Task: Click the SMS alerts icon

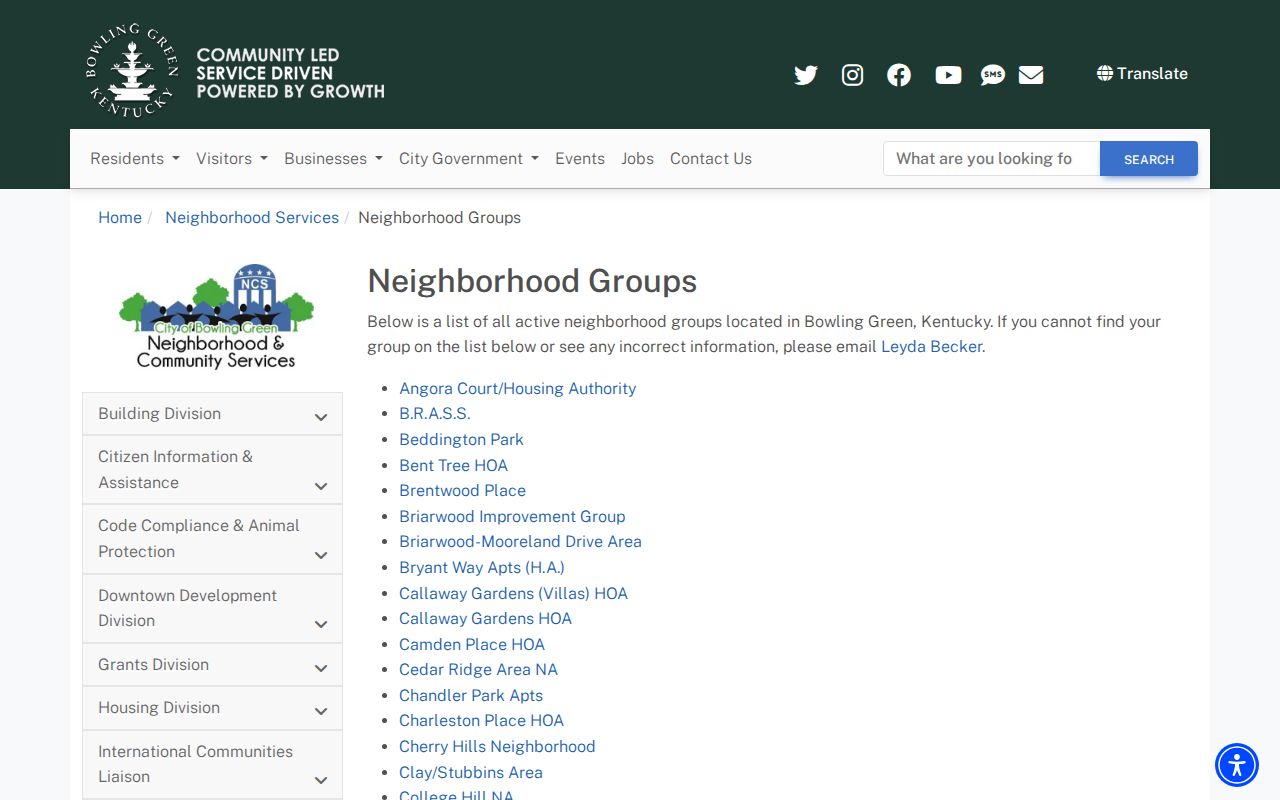Action: click(992, 75)
